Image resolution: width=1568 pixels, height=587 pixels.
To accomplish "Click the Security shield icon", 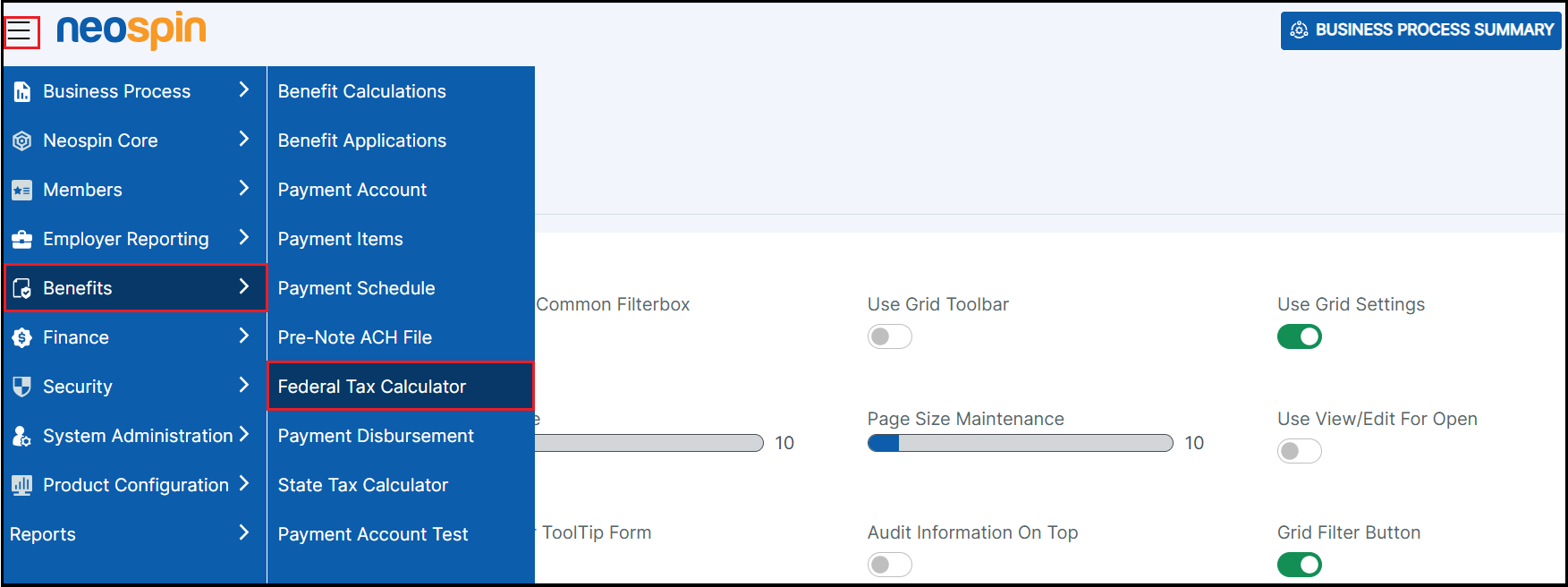I will point(22,387).
